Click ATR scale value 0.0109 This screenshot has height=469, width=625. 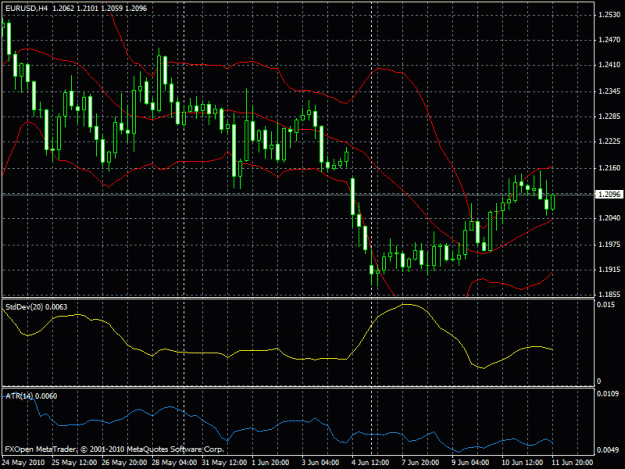[608, 394]
